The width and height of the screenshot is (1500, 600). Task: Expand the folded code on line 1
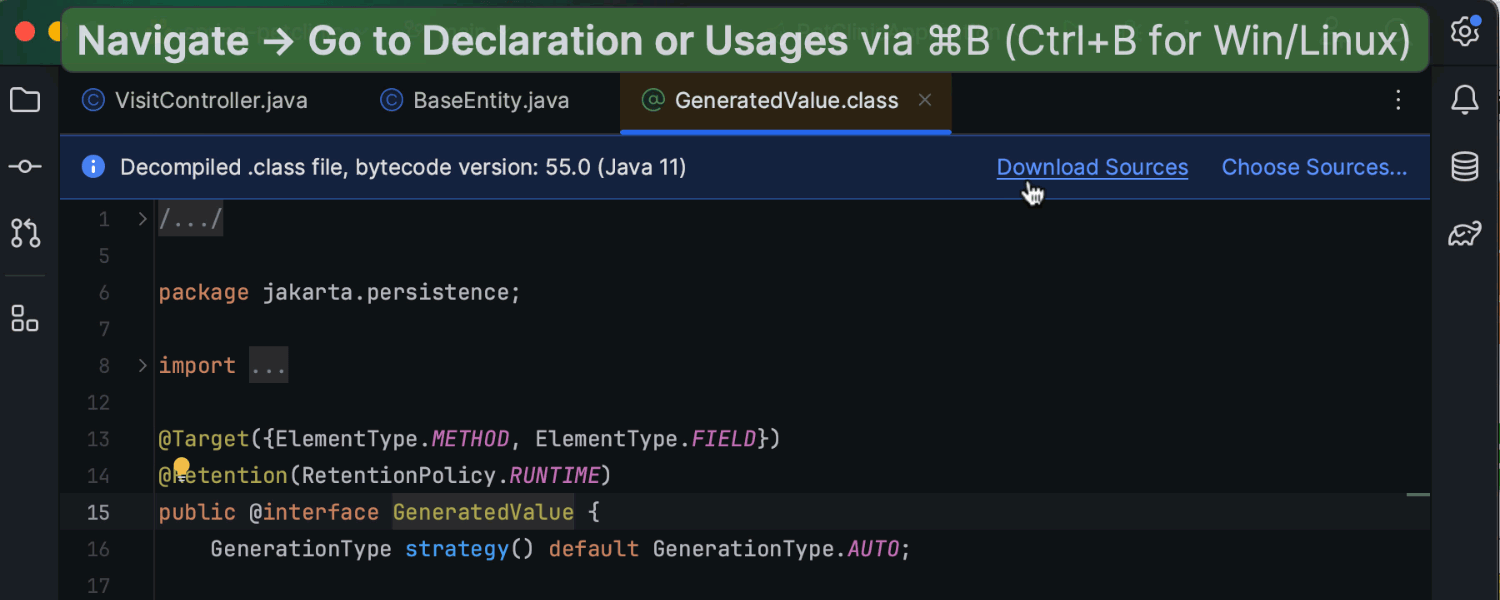[141, 217]
